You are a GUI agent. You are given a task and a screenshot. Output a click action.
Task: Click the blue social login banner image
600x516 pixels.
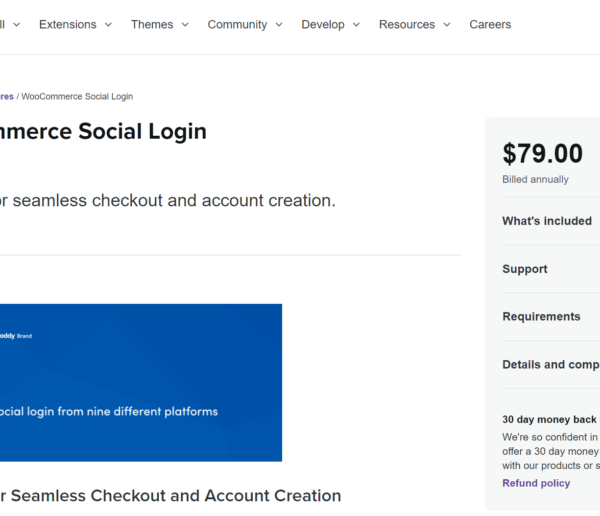[x=141, y=382]
